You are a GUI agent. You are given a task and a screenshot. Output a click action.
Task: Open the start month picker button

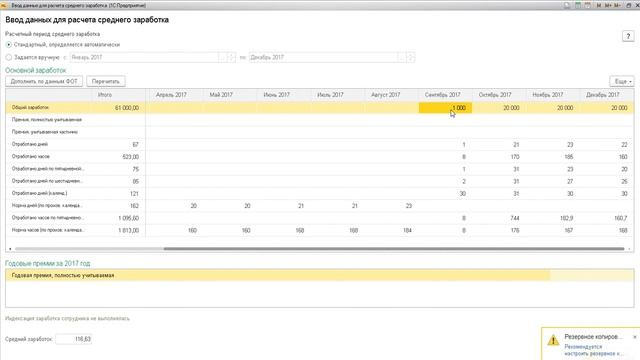tap(222, 58)
